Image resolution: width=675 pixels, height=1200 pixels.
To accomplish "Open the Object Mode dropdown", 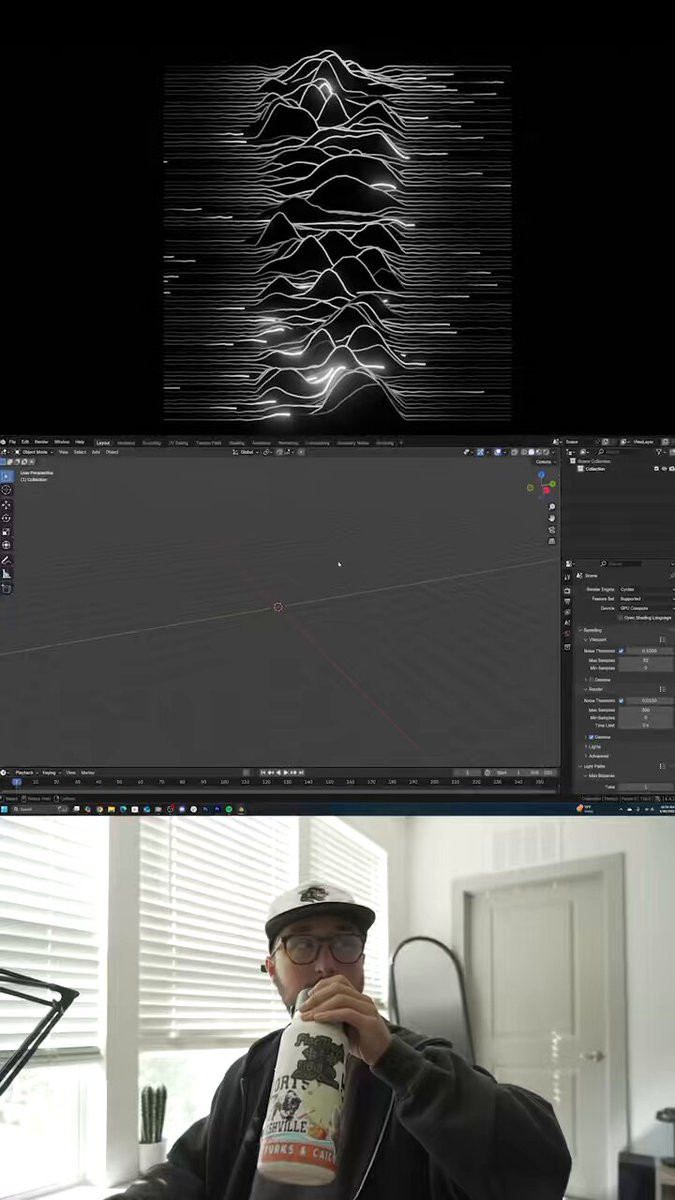I will [32, 452].
